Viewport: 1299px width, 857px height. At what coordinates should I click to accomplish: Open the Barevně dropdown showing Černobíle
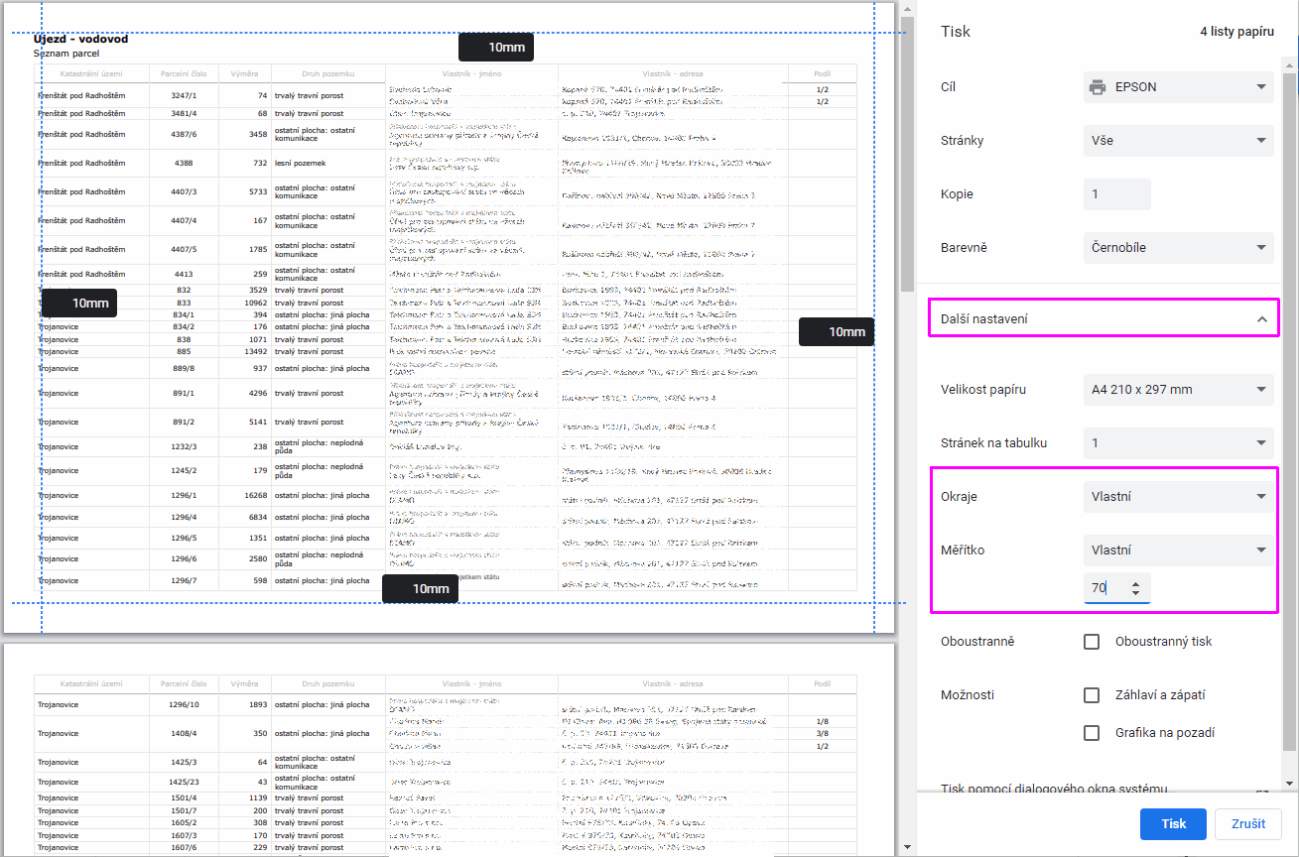1178,248
